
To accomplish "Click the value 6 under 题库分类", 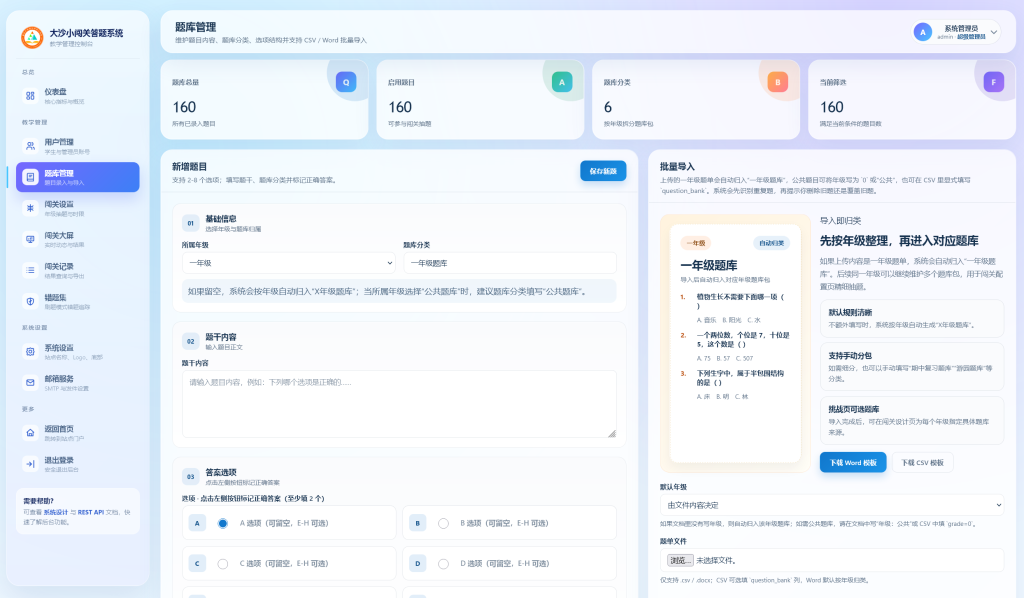I will pos(608,107).
